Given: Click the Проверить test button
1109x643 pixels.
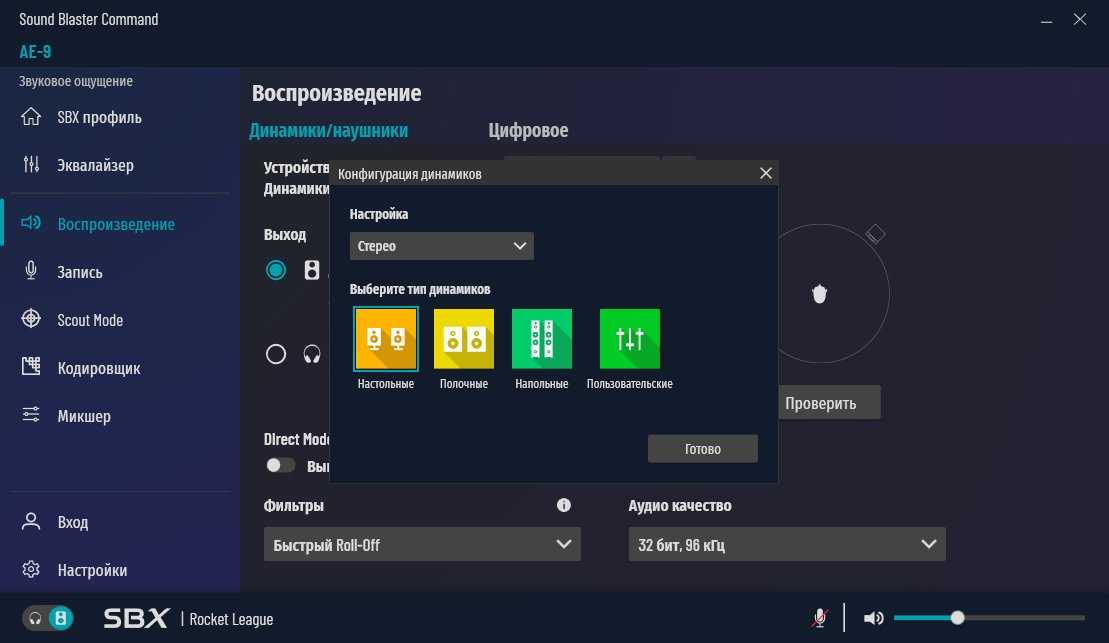Looking at the screenshot, I should [820, 404].
